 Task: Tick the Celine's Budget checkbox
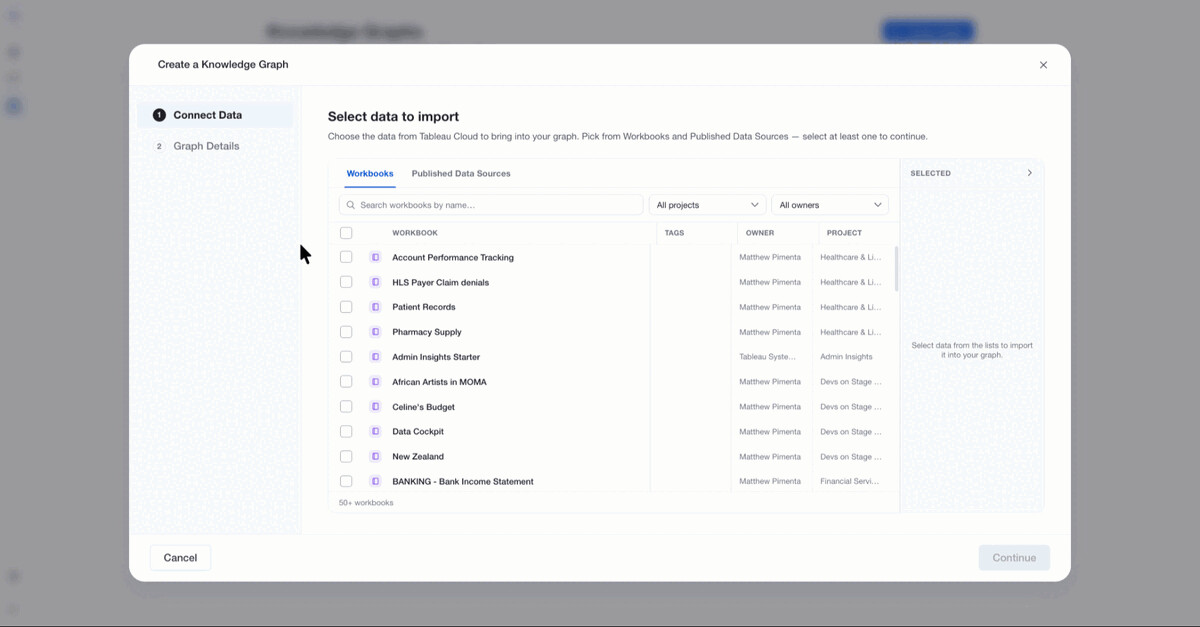click(346, 407)
